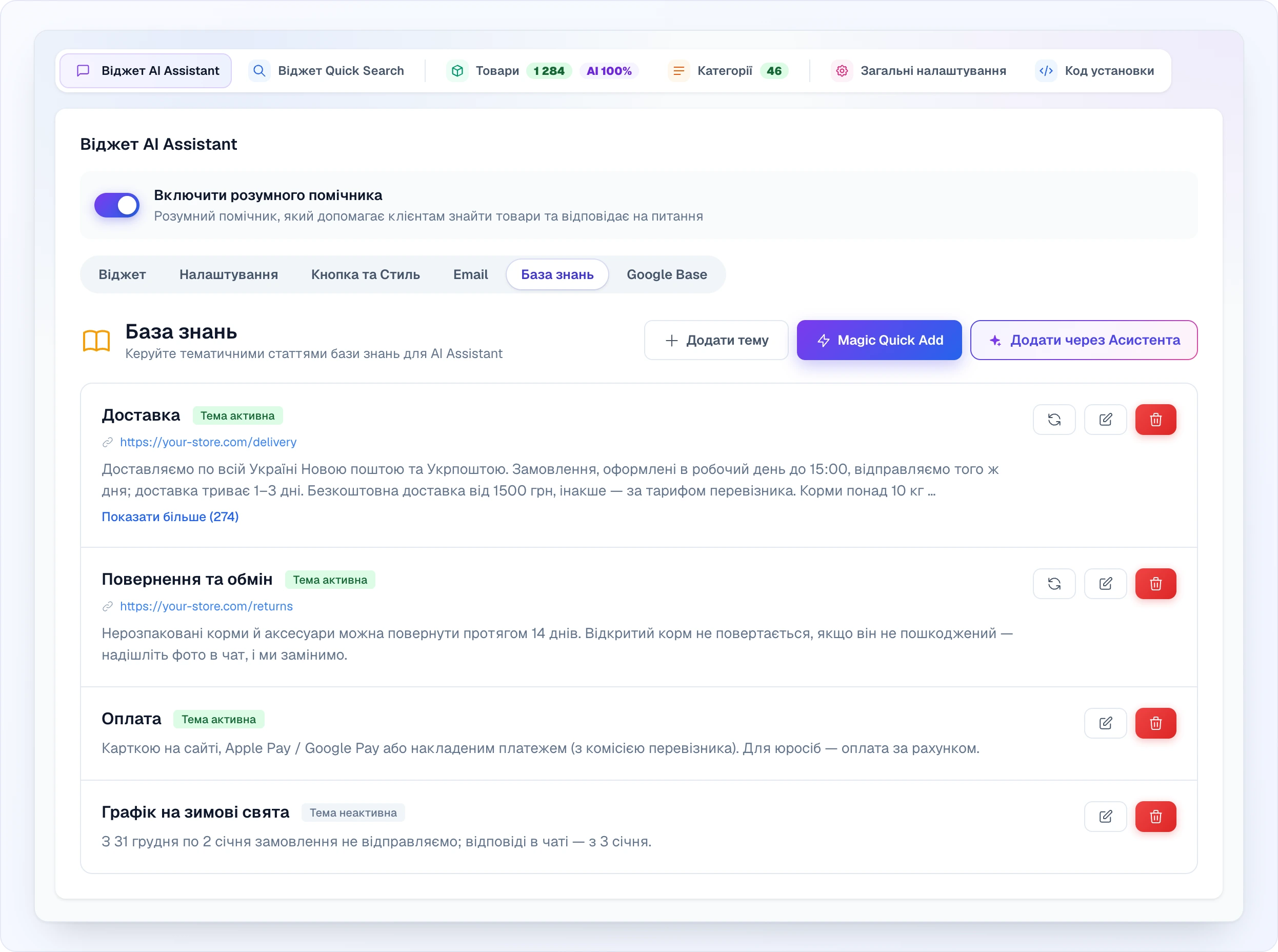Click the Доставка topic title
The width and height of the screenshot is (1278, 952).
141,415
